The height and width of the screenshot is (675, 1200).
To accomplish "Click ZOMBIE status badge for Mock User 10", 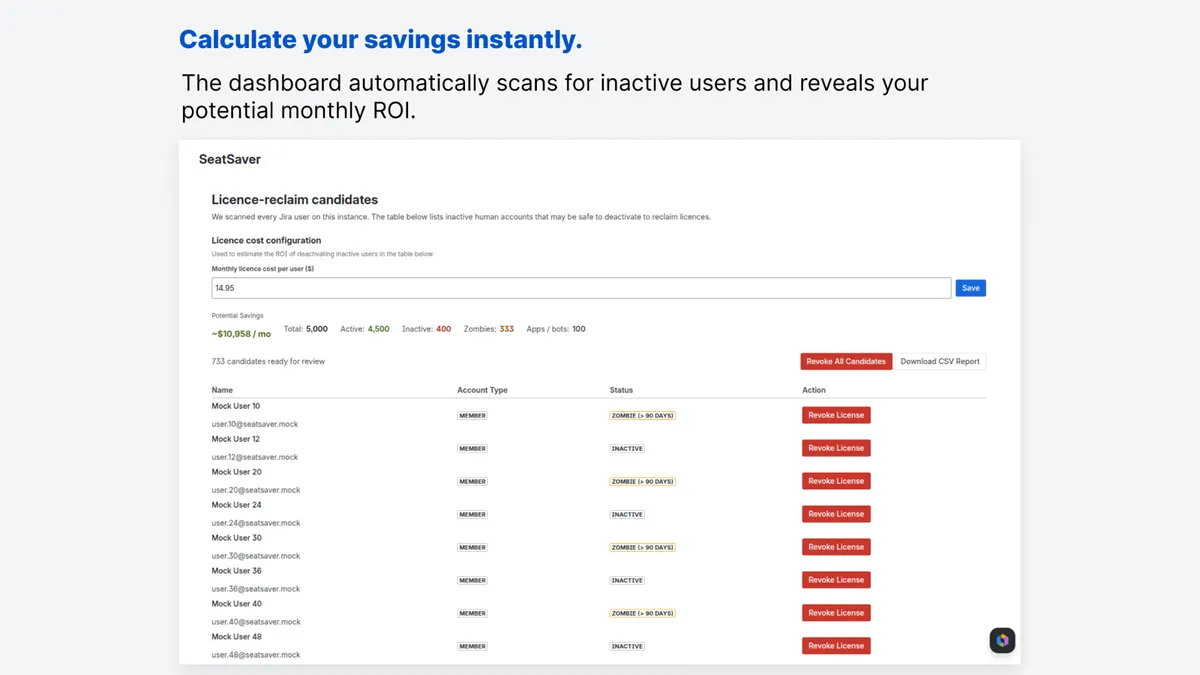I will pos(642,415).
